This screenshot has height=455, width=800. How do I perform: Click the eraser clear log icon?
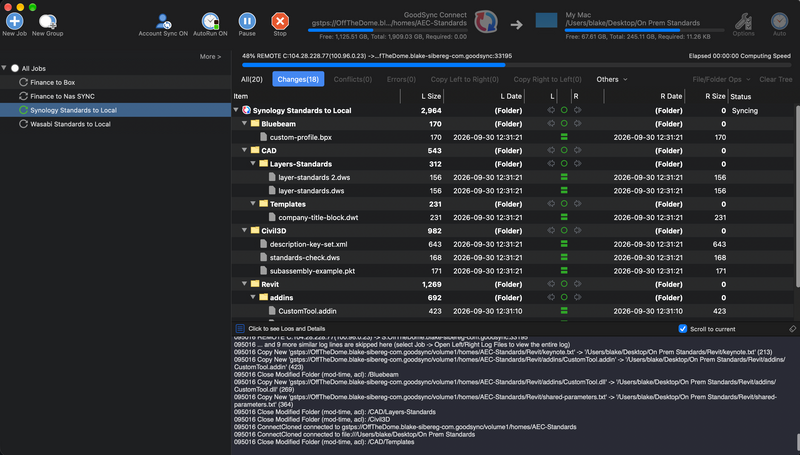(x=792, y=329)
